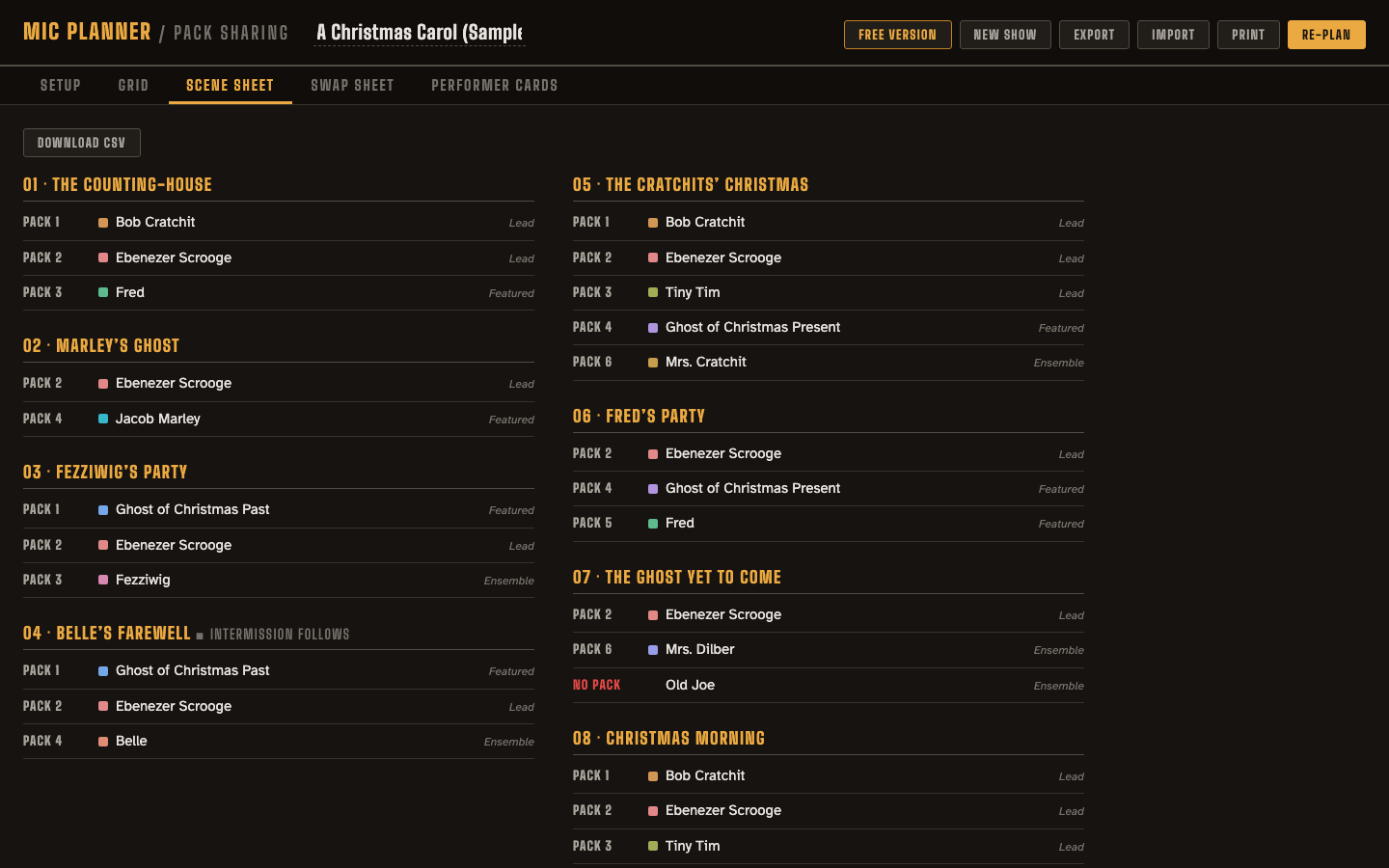
Task: Run Re-Plan for pack assignments
Action: click(x=1326, y=35)
